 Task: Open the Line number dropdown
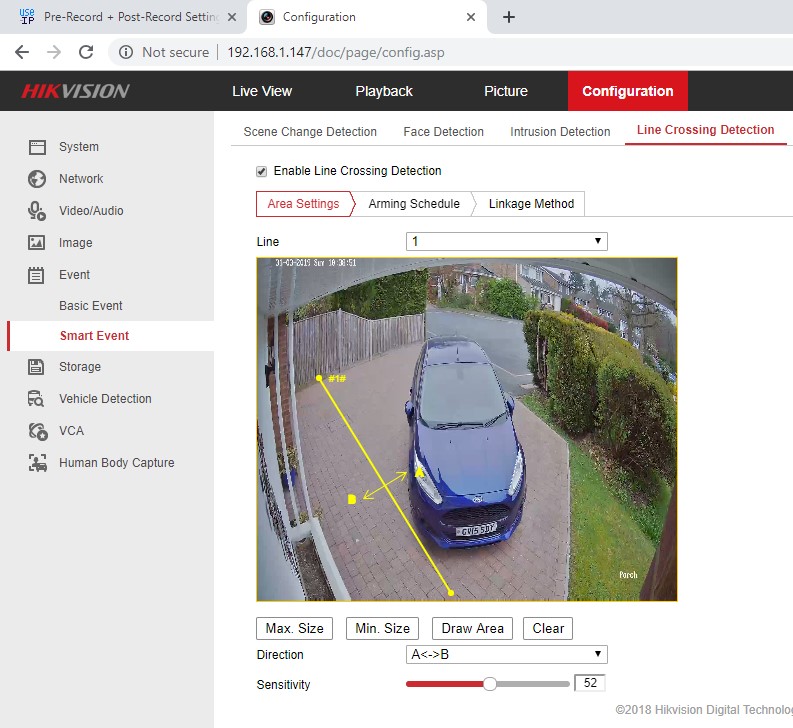pyautogui.click(x=506, y=241)
